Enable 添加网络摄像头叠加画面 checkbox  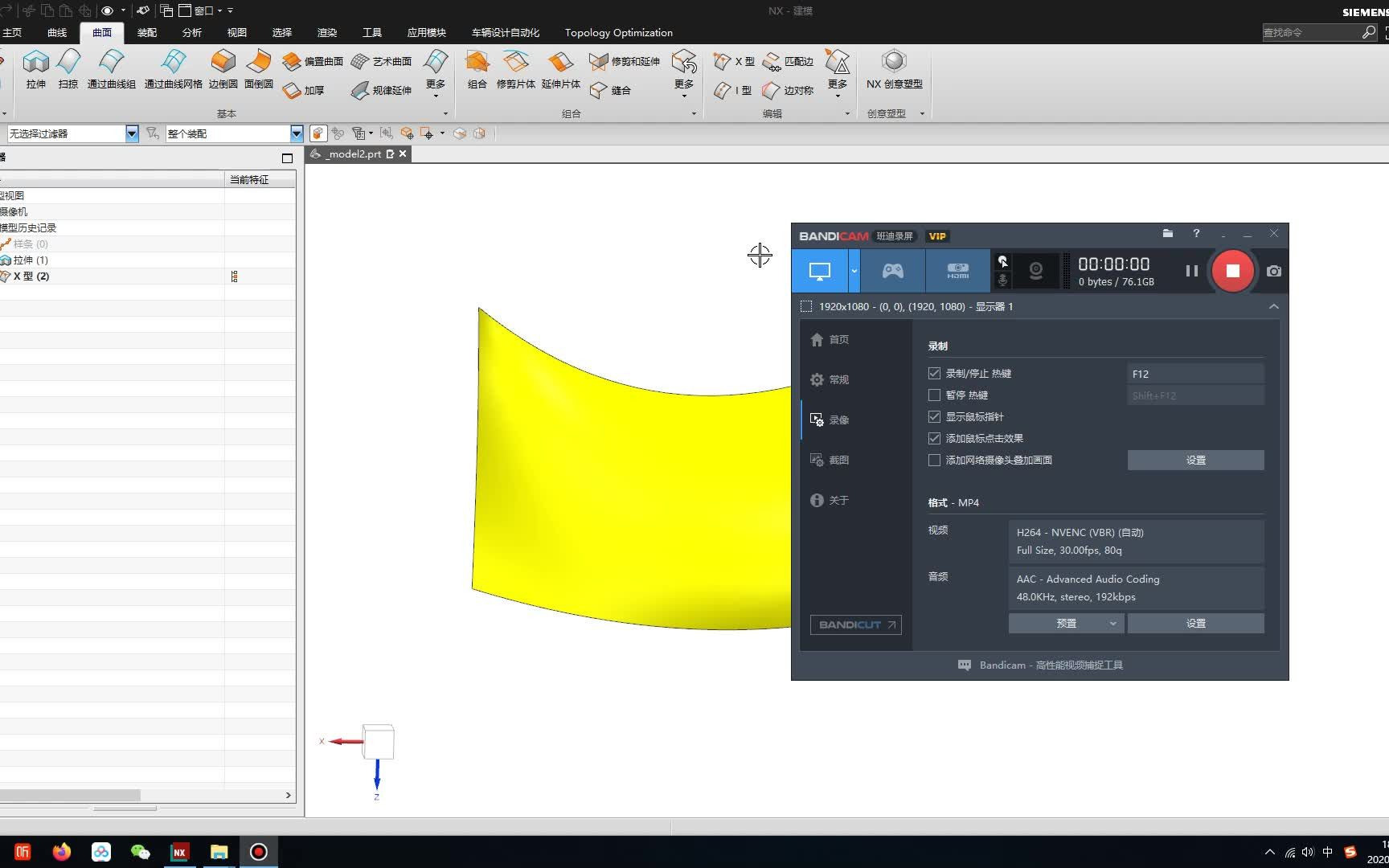934,460
